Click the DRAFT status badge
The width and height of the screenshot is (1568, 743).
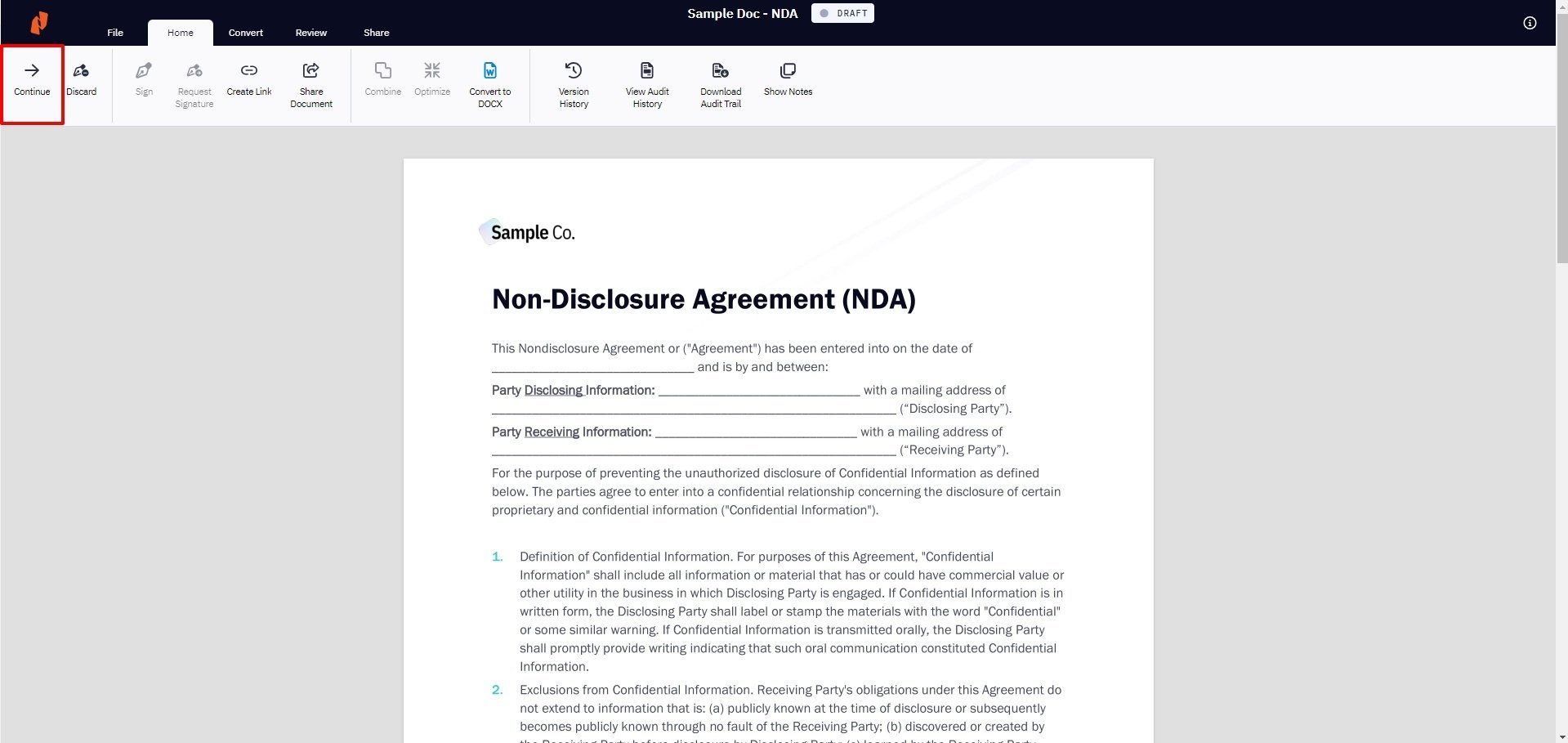(x=842, y=13)
